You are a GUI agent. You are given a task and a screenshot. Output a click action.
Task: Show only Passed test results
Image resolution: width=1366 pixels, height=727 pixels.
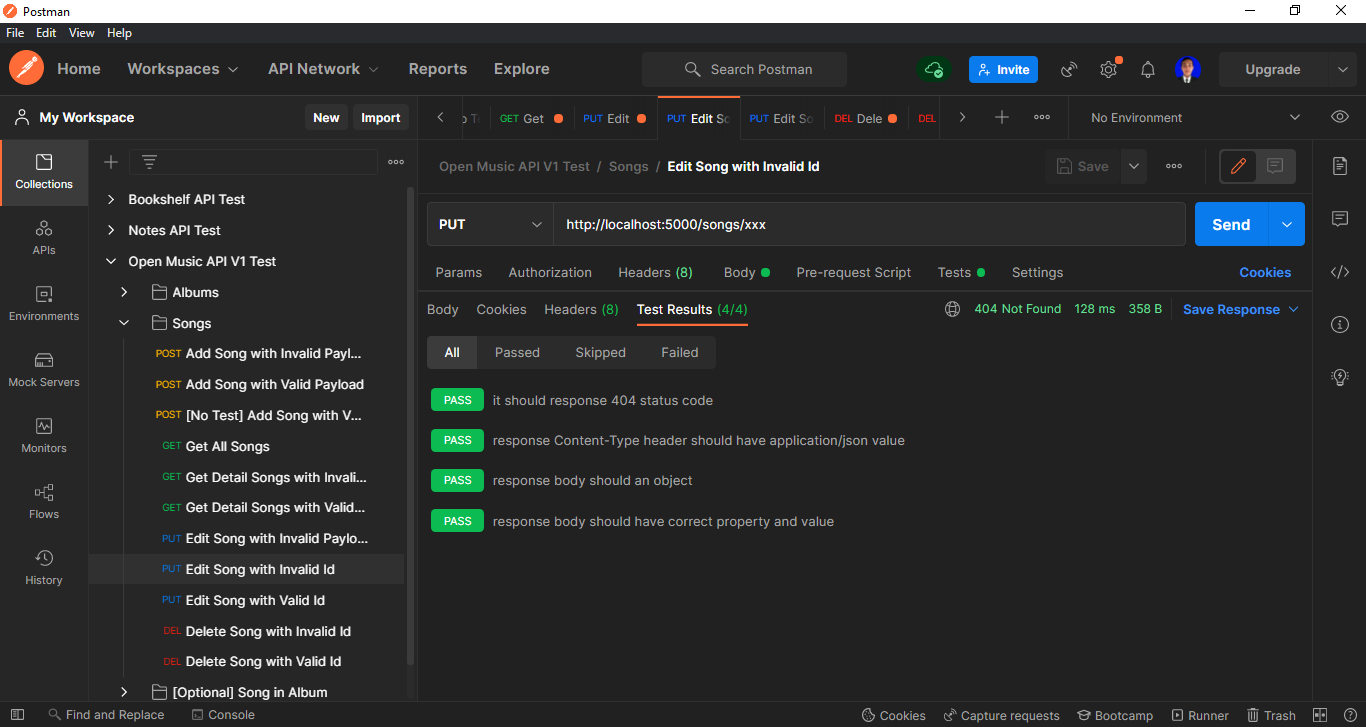517,352
